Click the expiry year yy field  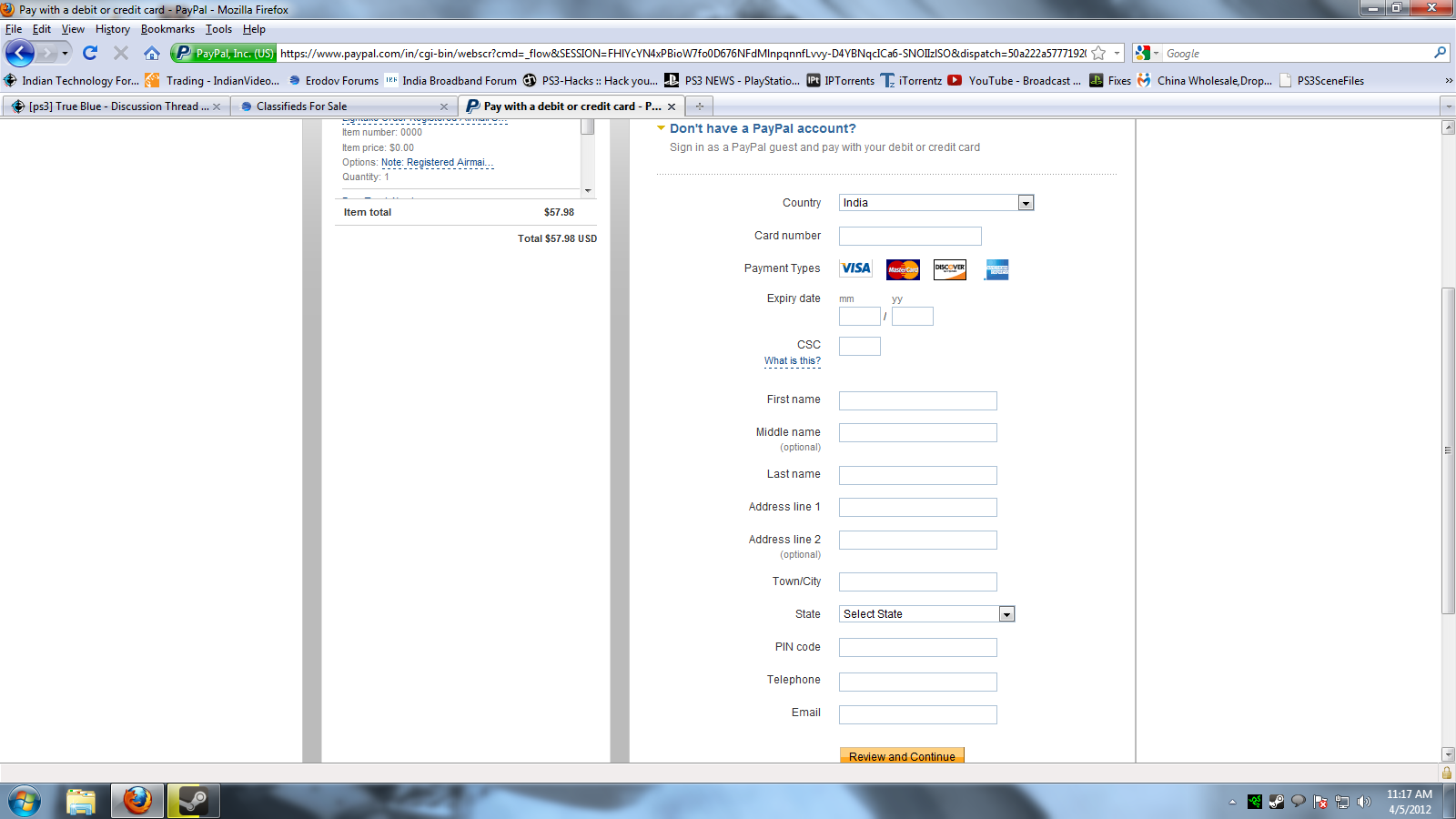(913, 317)
